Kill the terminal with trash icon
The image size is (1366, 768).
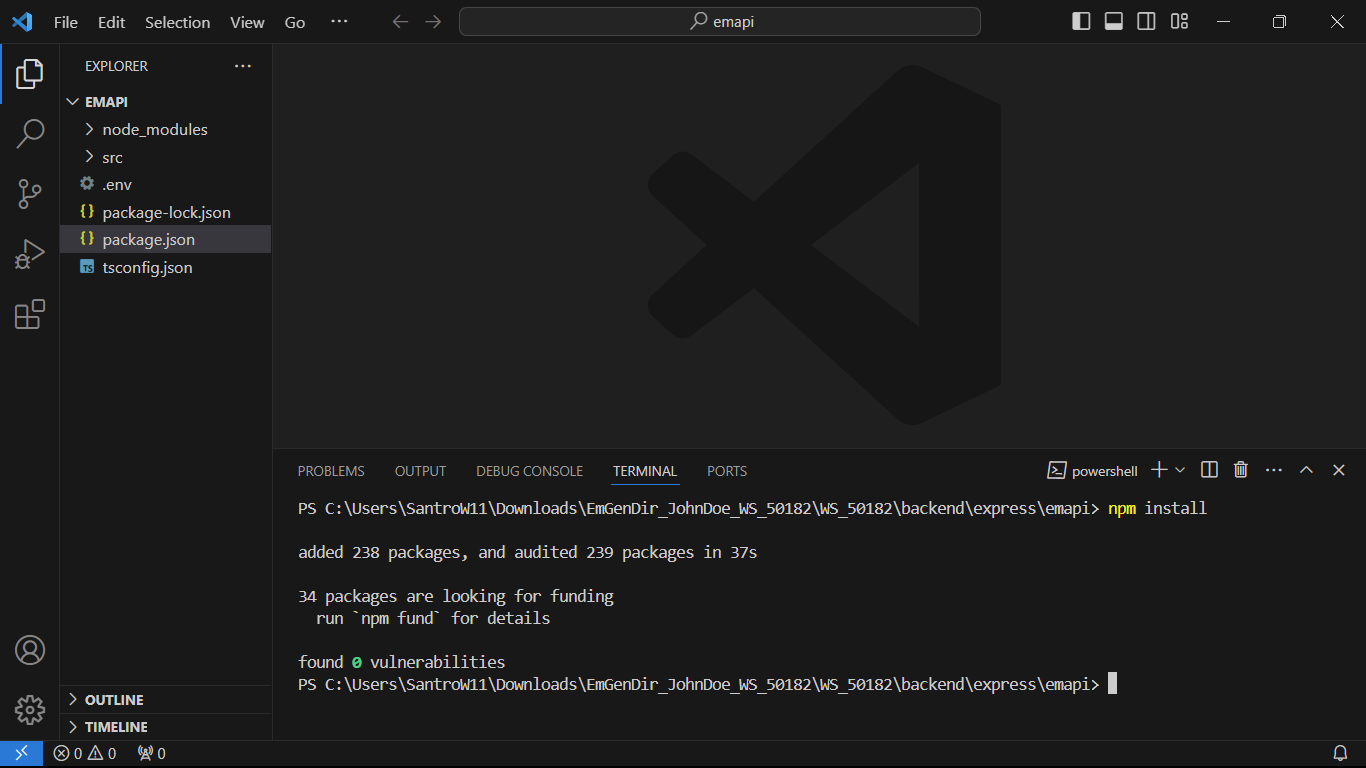point(1241,470)
